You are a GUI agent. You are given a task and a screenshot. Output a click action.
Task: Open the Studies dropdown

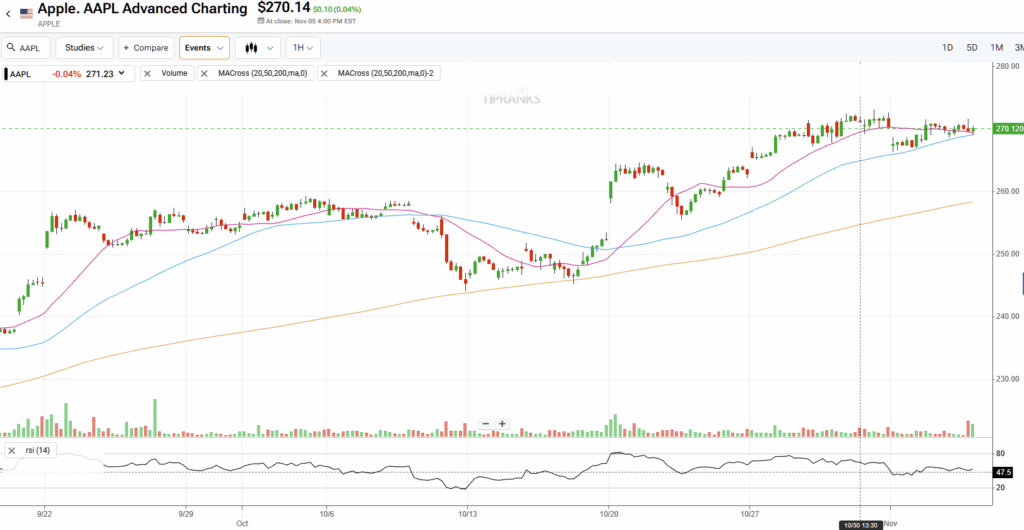[84, 48]
